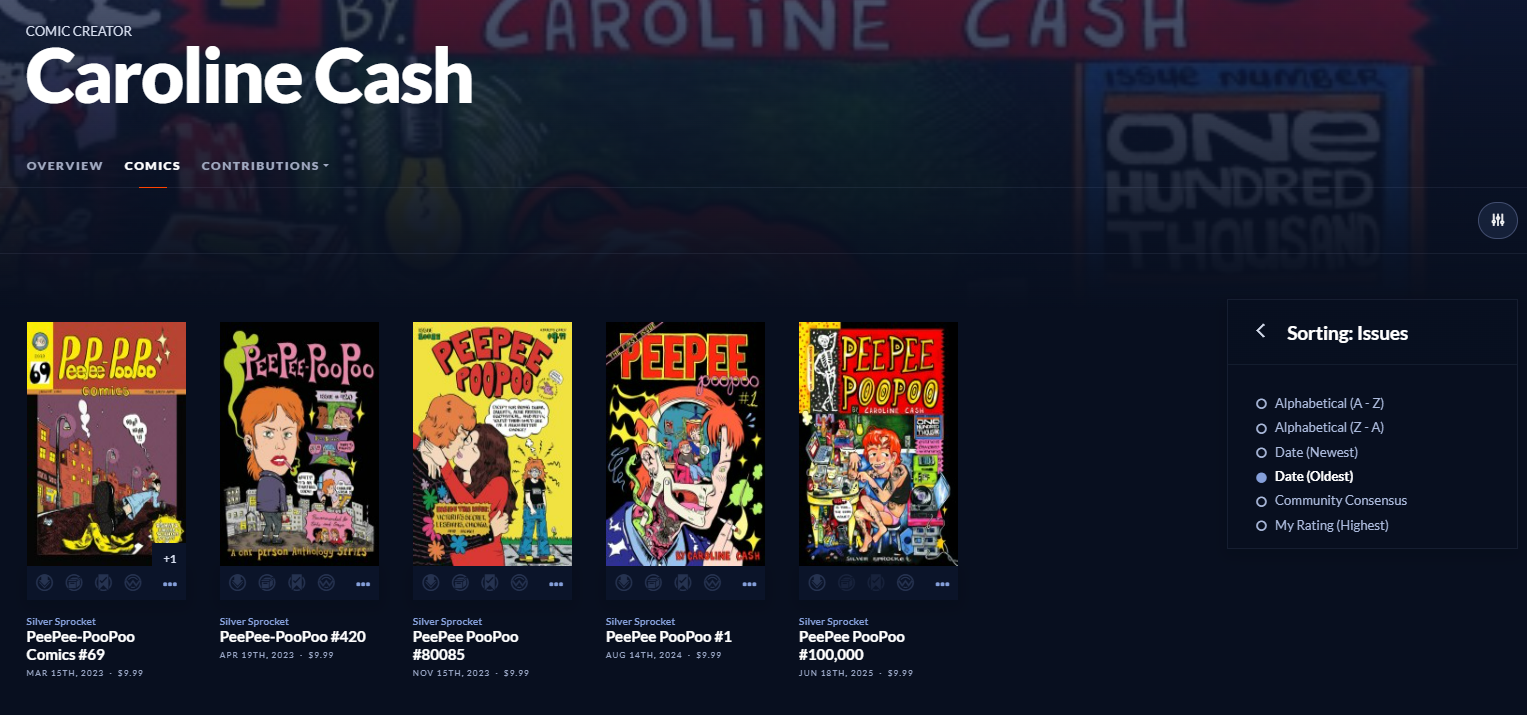Add PeePee-PooPoo #420 to collection icon
The height and width of the screenshot is (715, 1527).
tap(266, 582)
